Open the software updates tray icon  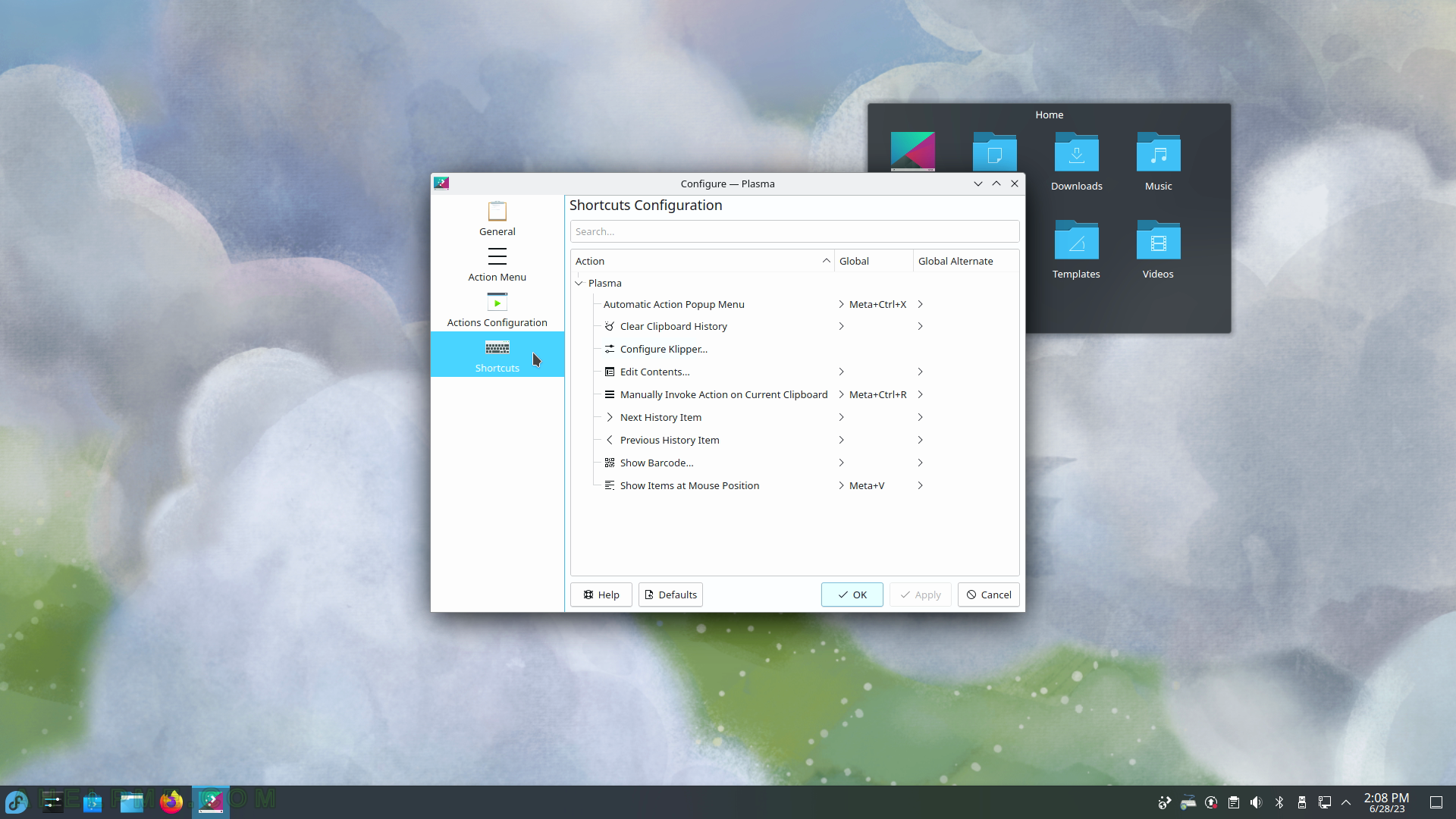pyautogui.click(x=1211, y=802)
